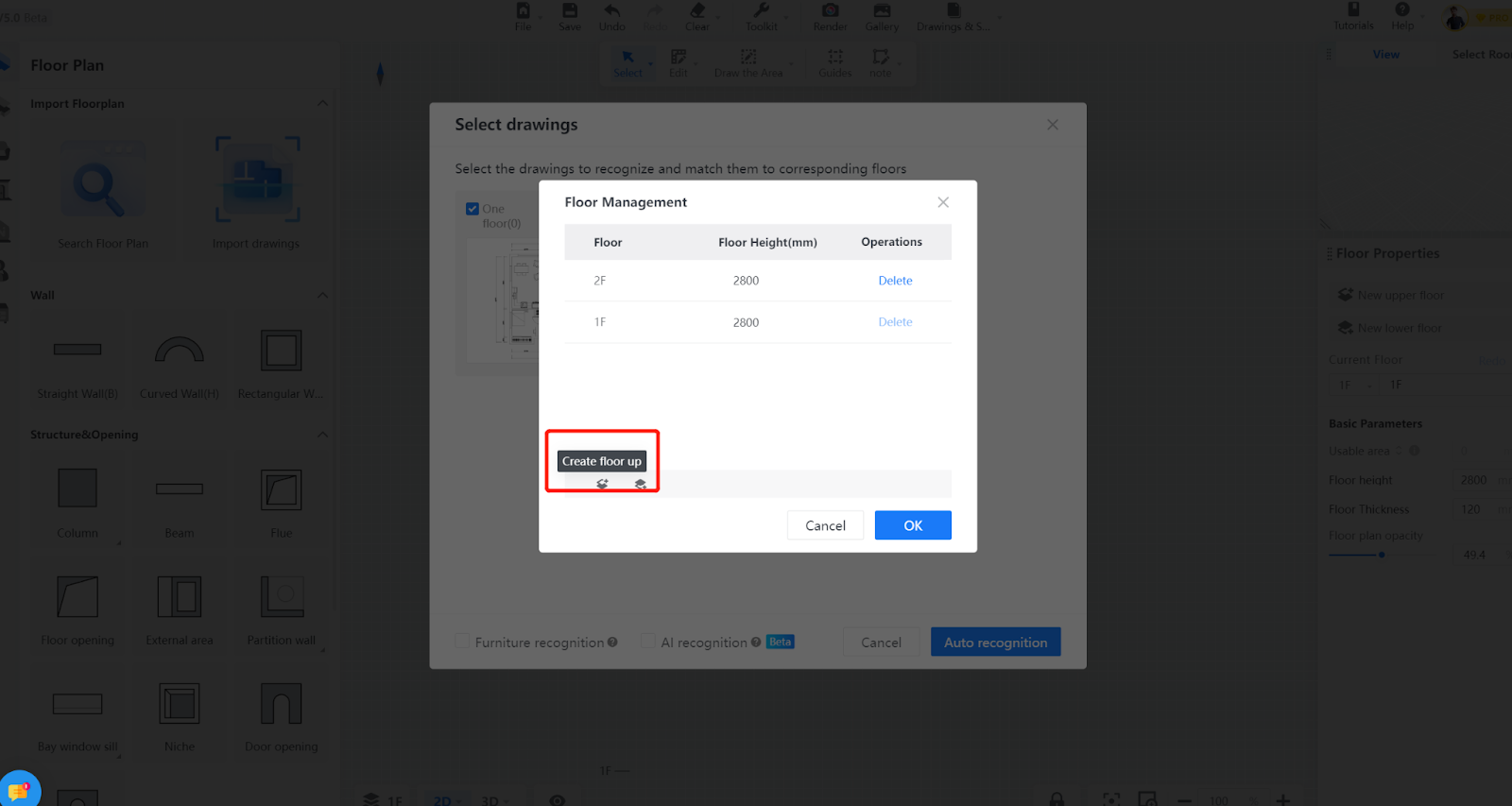Image resolution: width=1512 pixels, height=806 pixels.
Task: Open the 3D view dropdown
Action: (x=494, y=800)
